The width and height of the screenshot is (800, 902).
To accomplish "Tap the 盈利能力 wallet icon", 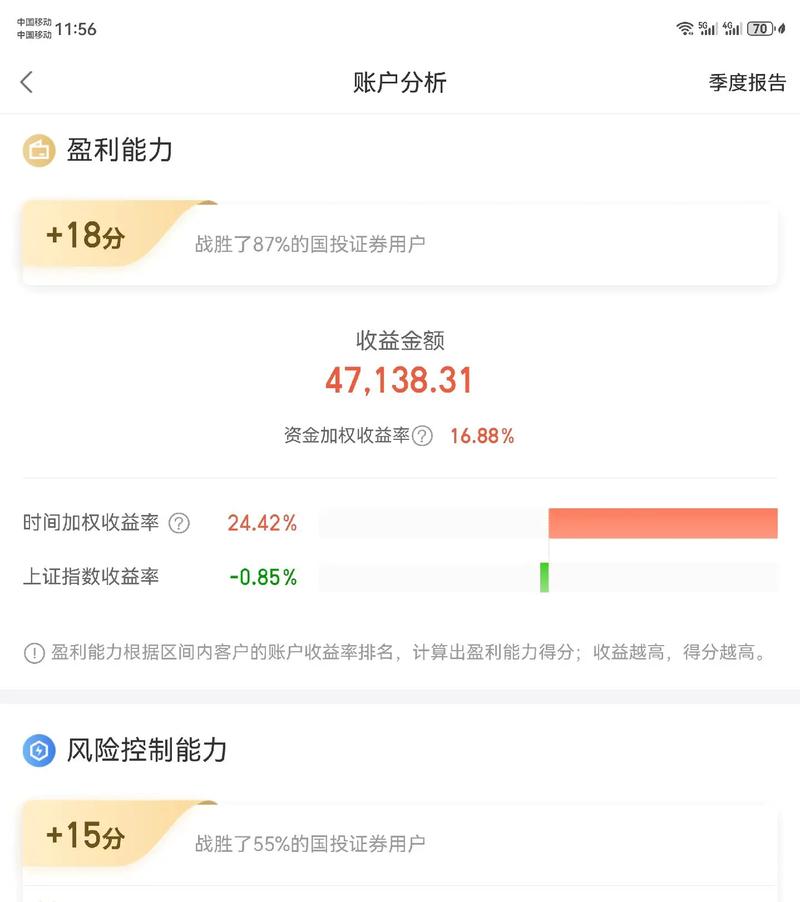I will (39, 151).
